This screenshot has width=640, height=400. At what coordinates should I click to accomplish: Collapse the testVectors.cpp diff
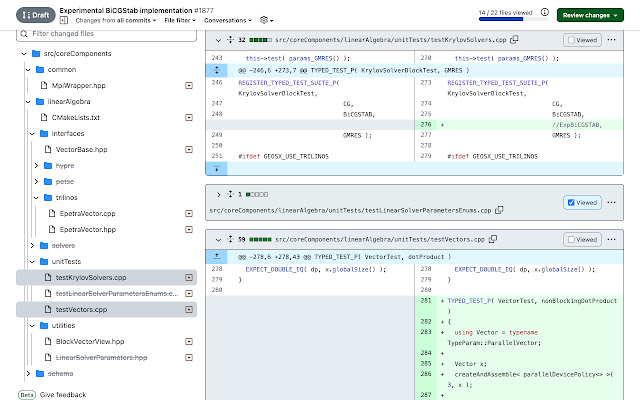click(x=218, y=240)
